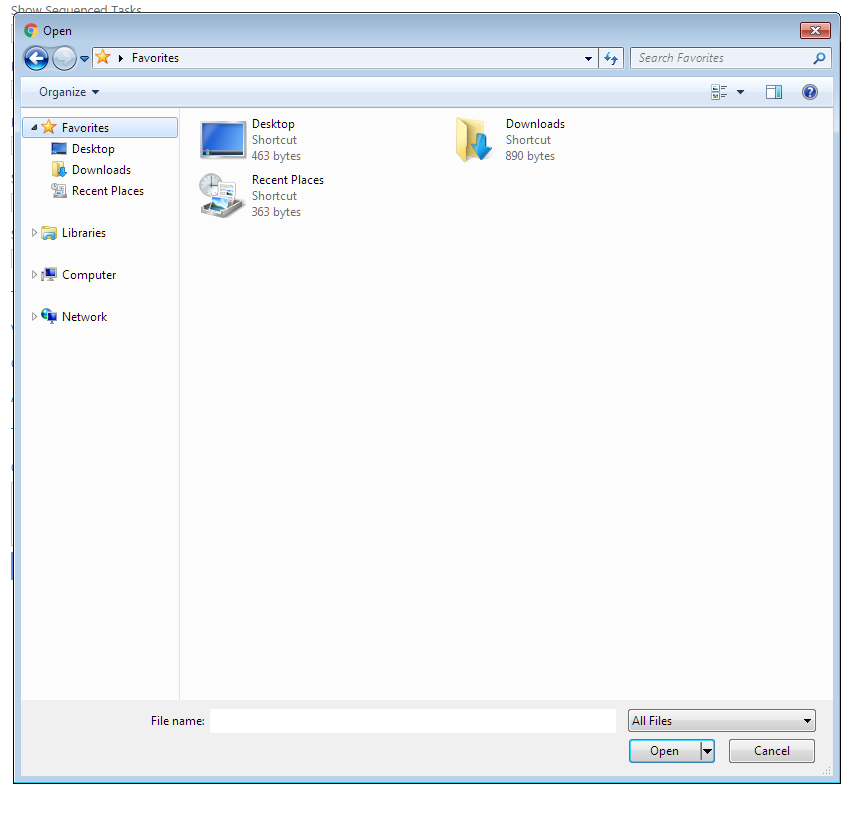Open the Organize menu
Screen dimensions: 867x813
69,92
